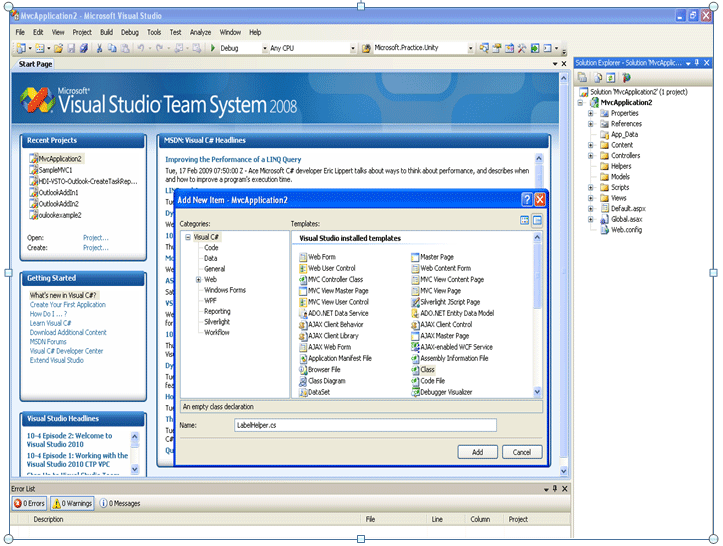Click the green Start Debugging arrow
This screenshot has height=546, width=723.
(x=212, y=48)
